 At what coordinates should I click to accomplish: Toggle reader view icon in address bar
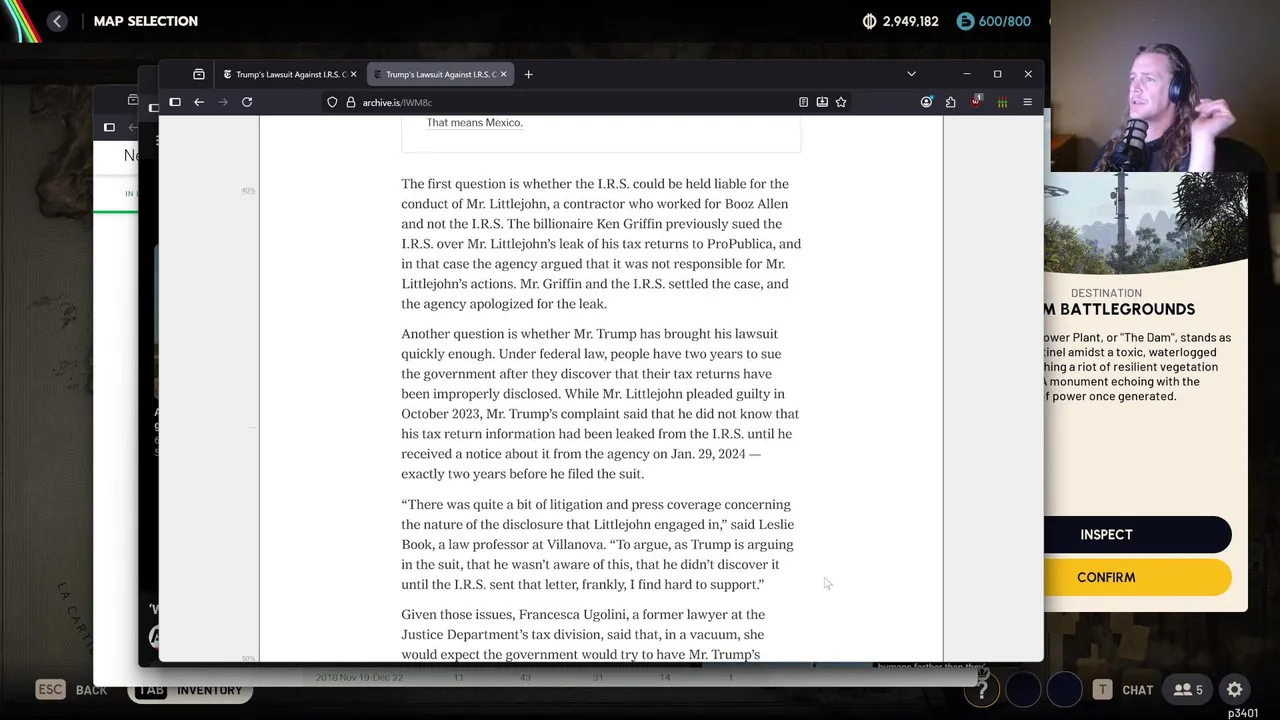pos(803,102)
